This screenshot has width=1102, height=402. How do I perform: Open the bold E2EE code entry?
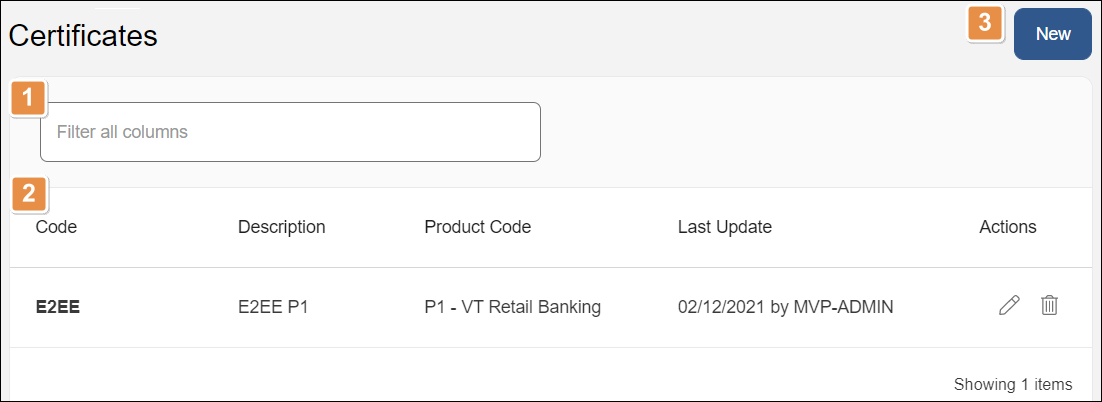[58, 307]
